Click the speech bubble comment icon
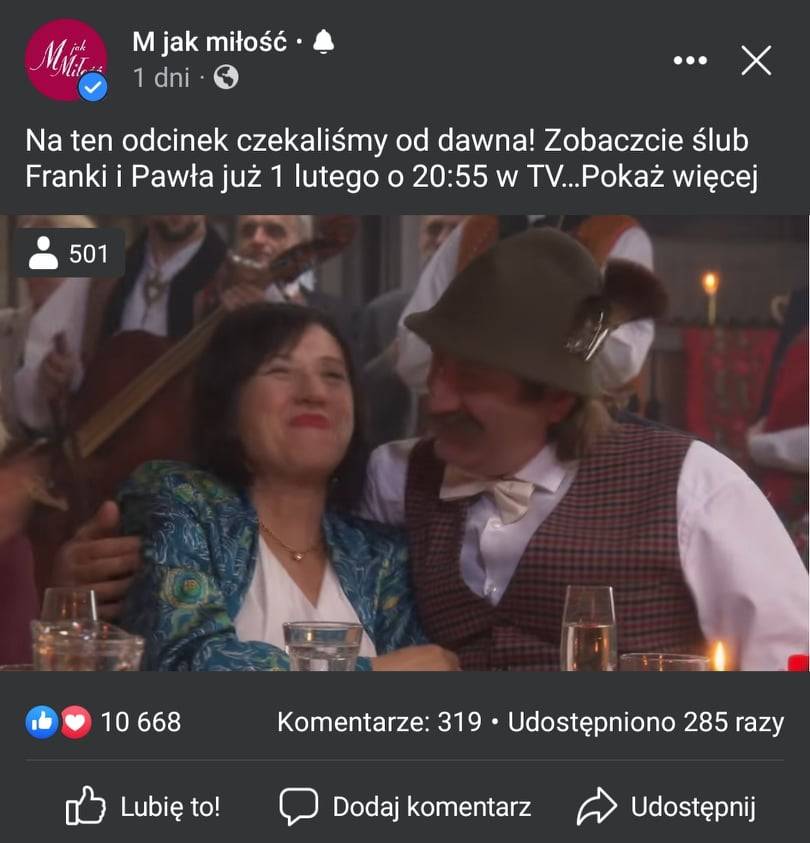The image size is (810, 843). tap(298, 806)
